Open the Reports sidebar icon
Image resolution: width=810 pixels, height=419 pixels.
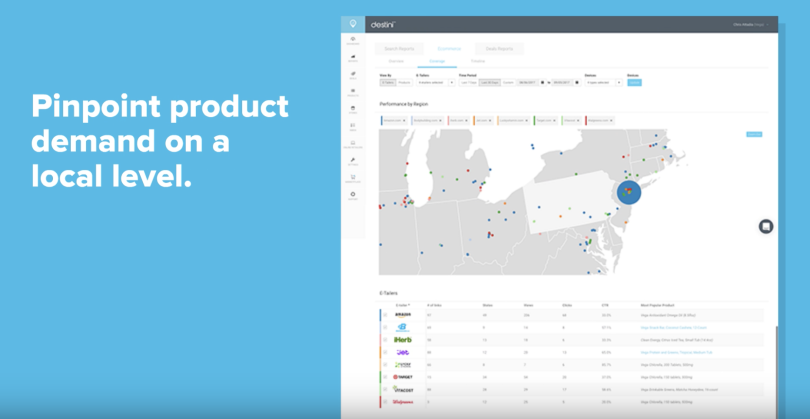[353, 58]
